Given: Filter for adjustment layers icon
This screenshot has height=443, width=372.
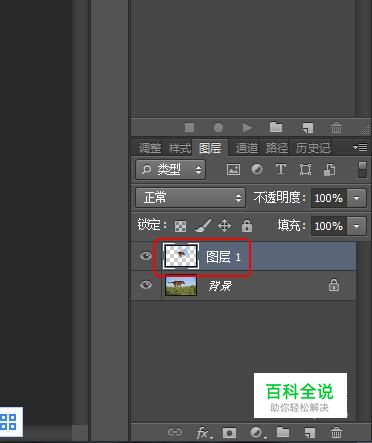Looking at the screenshot, I should (x=257, y=169).
